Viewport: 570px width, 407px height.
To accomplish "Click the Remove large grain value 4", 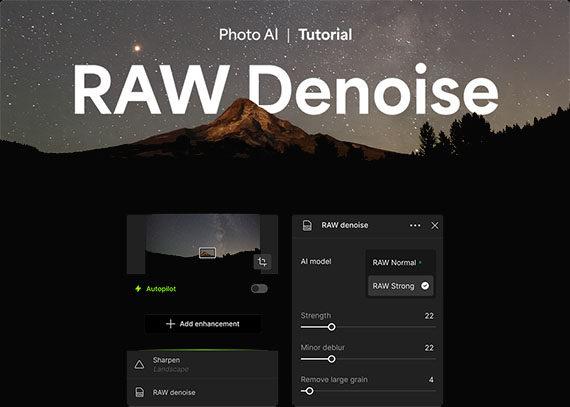I will point(431,380).
